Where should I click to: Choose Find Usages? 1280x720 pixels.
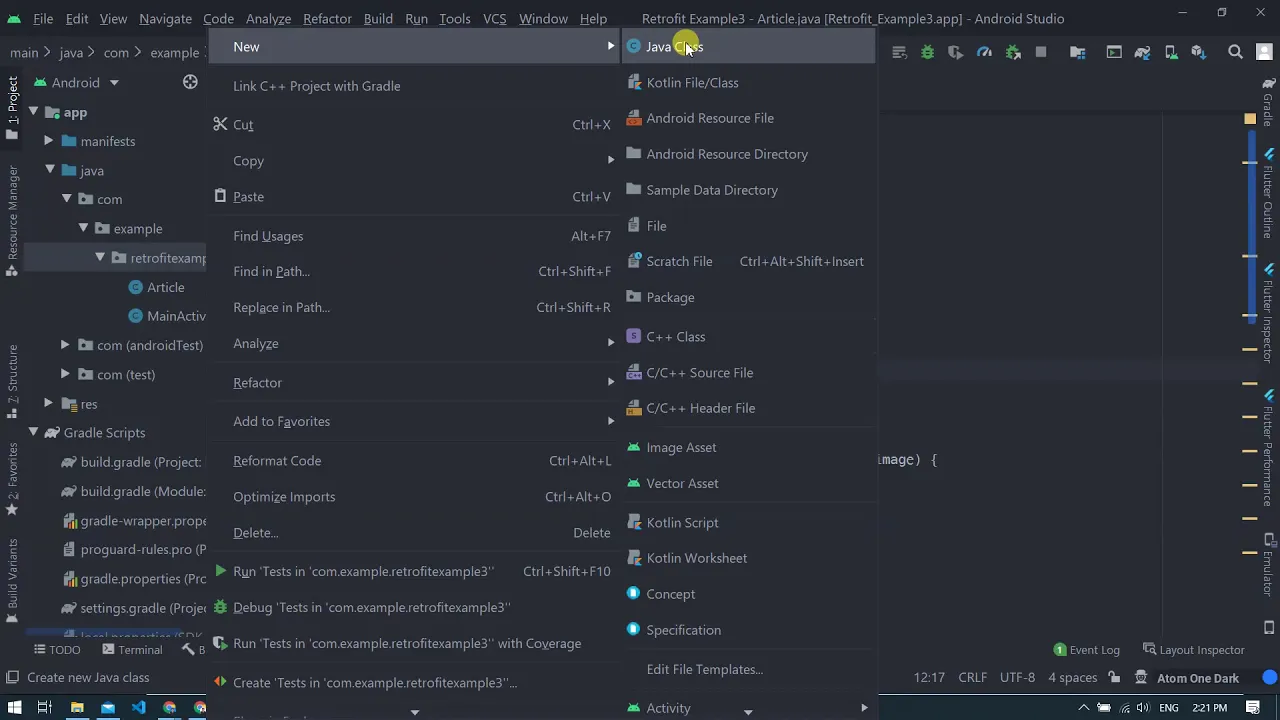(x=414, y=236)
